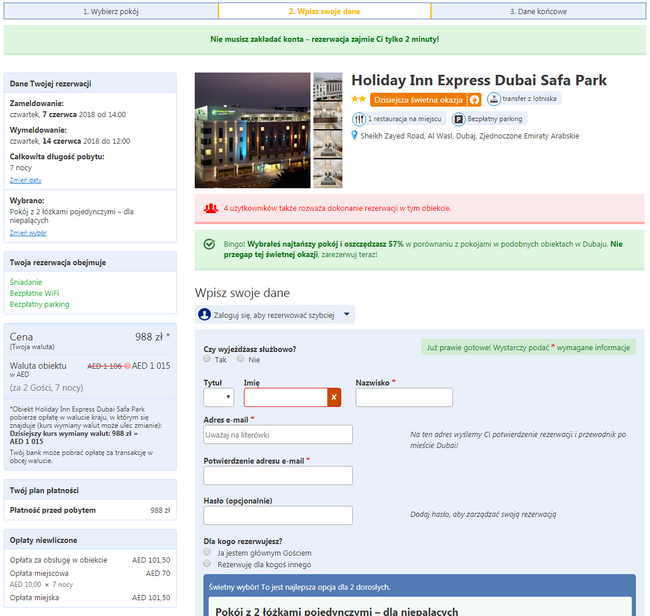Choose 'Rezerwuję dla kogoś innego'
650x616 pixels.
tap(207, 563)
